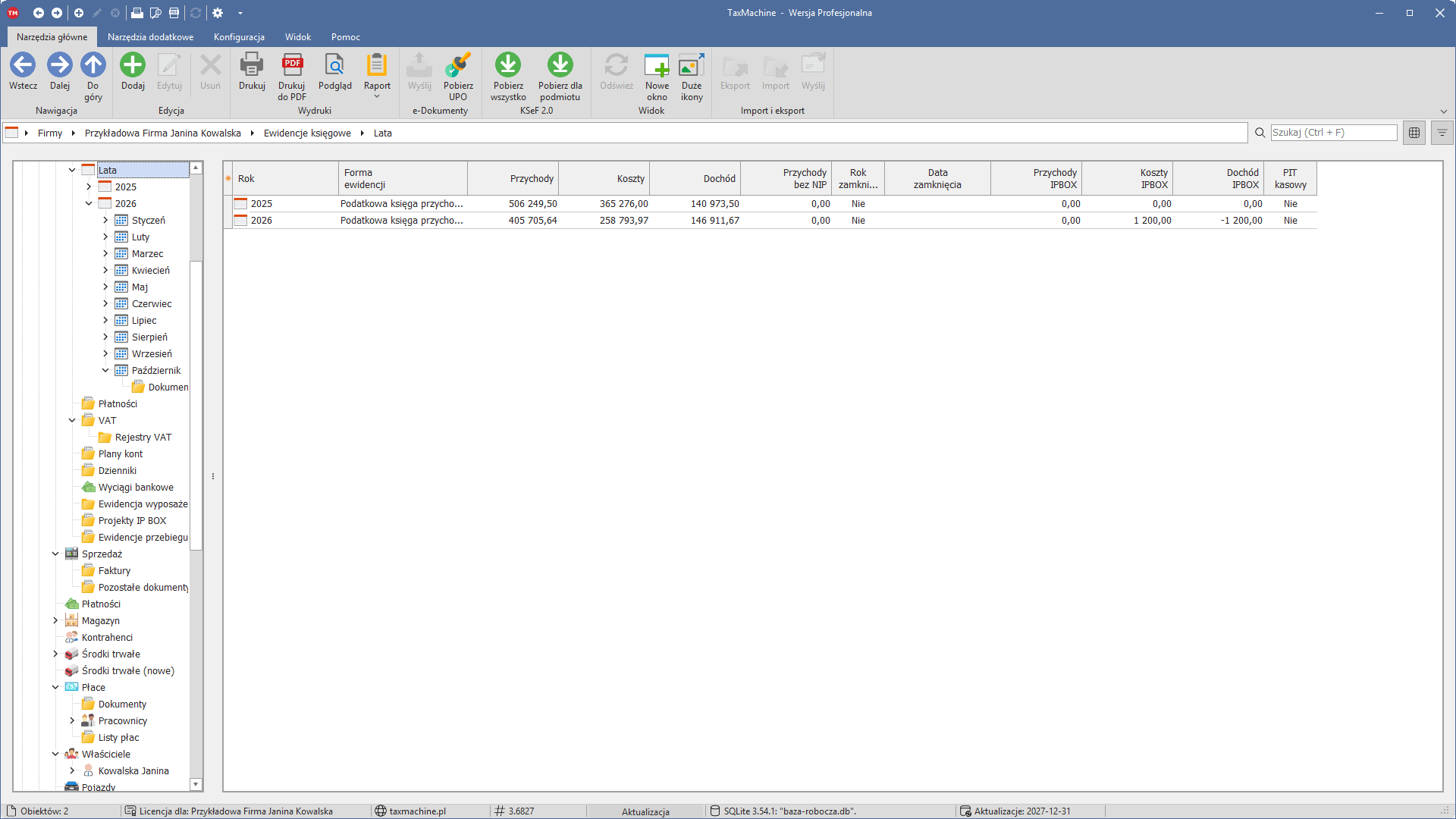
Task: Go up with Do góry icon
Action: pyautogui.click(x=93, y=65)
